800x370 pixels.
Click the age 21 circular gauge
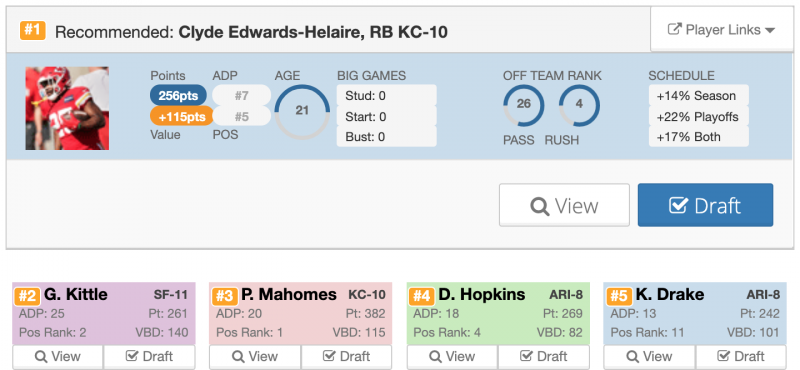coord(302,112)
